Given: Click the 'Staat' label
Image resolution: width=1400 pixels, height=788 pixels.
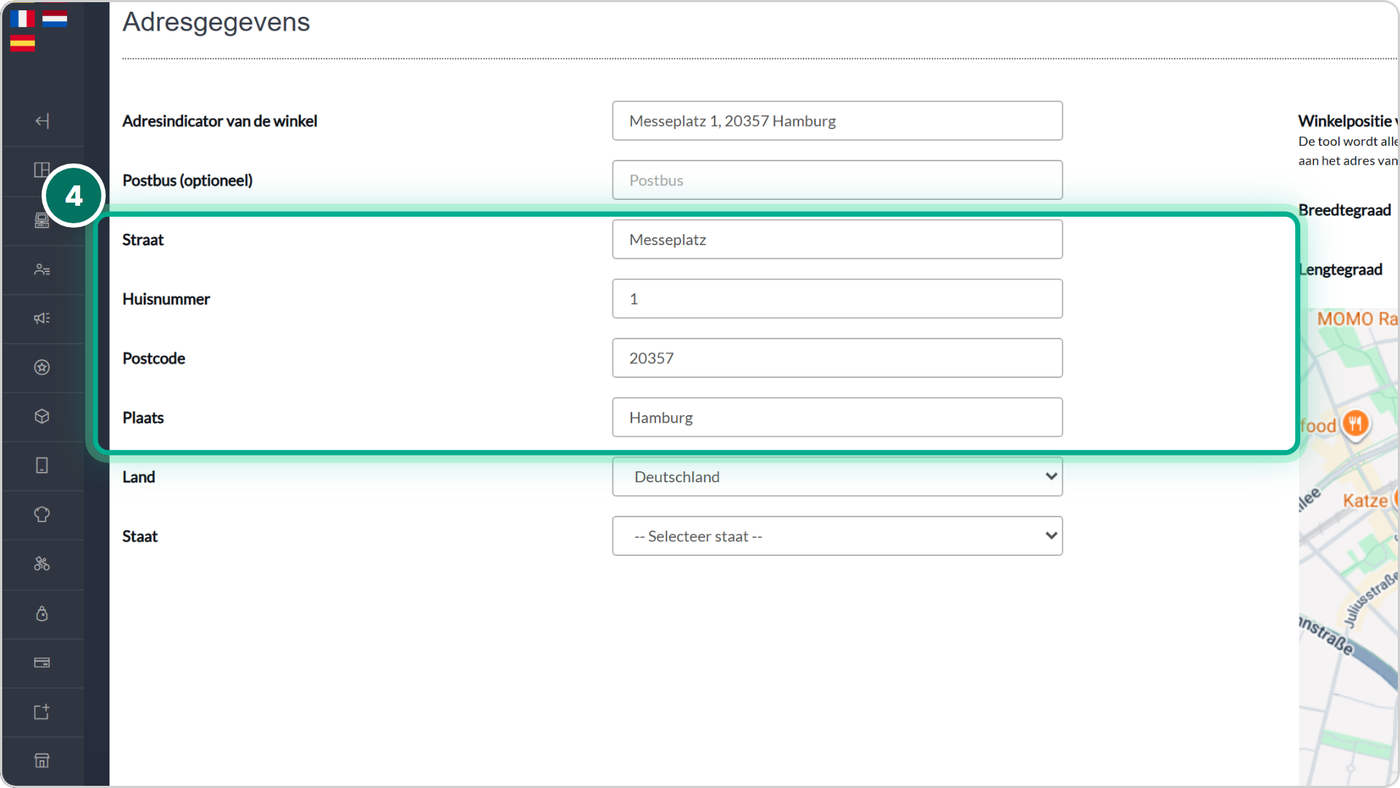Looking at the screenshot, I should 140,536.
